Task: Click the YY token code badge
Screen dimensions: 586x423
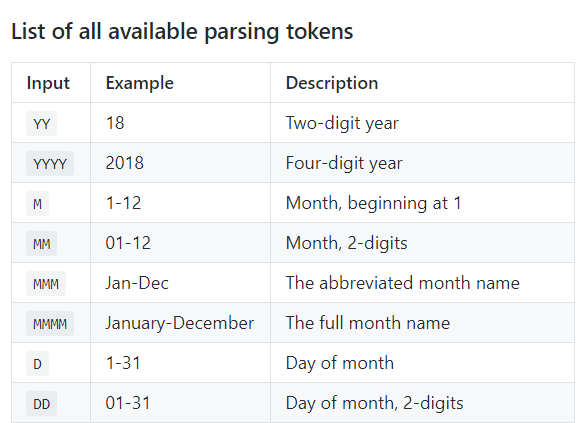Action: tap(41, 123)
